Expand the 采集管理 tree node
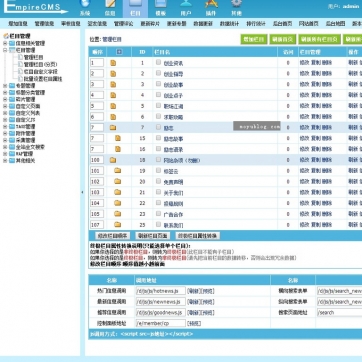 5,140
